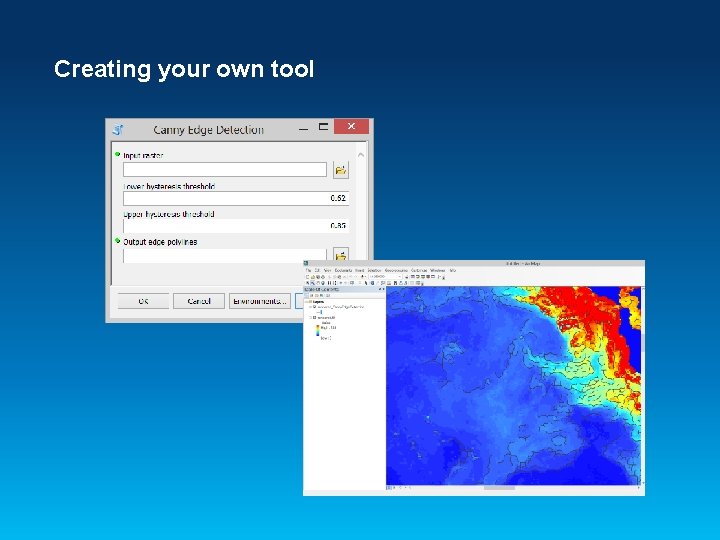This screenshot has width=720, height=540.
Task: Open the Geoprocessing menu in ArcMap
Action: (396, 270)
